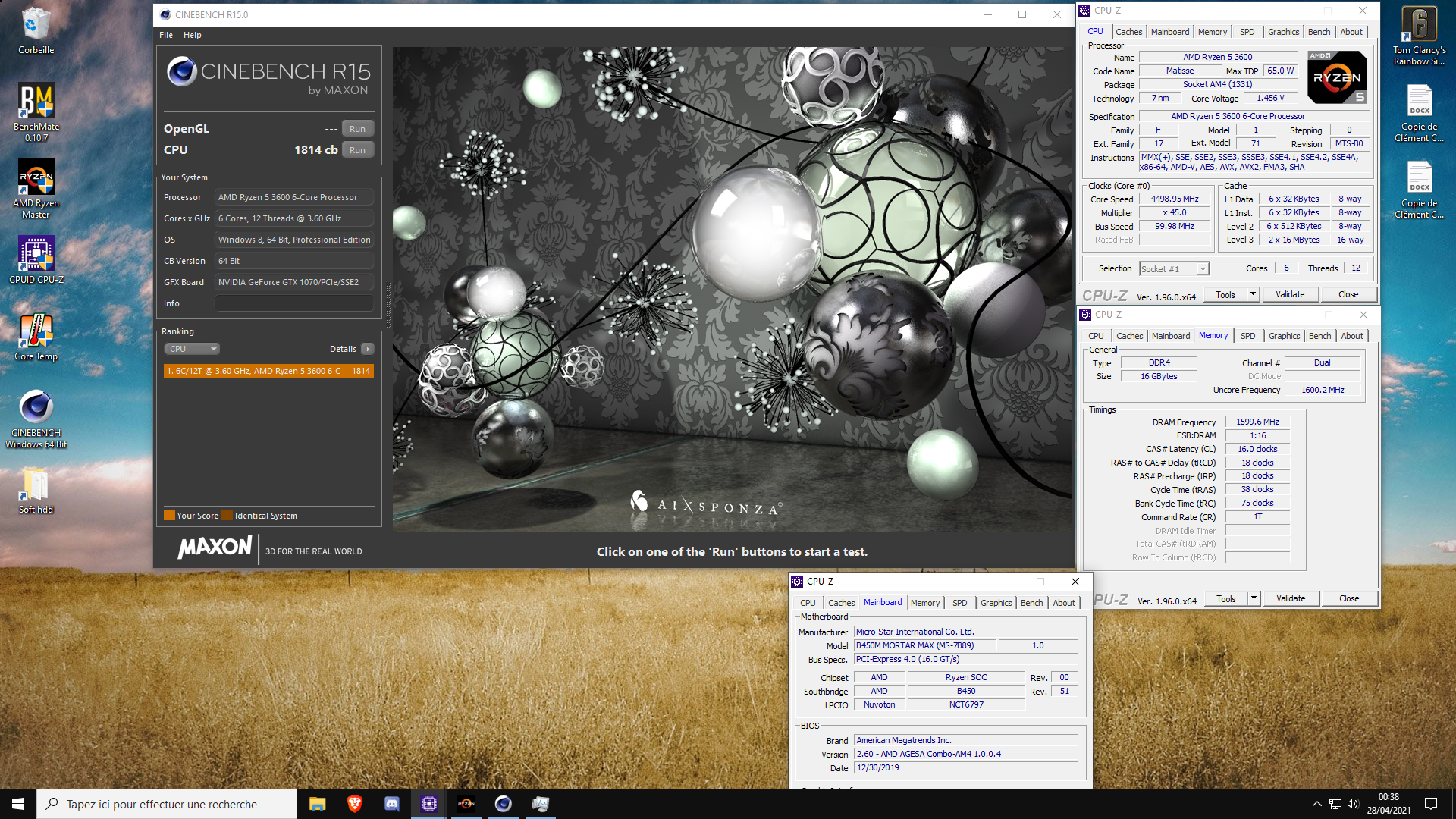1456x819 pixels.
Task: Click Validate in top CPU-Z window
Action: tap(1290, 294)
